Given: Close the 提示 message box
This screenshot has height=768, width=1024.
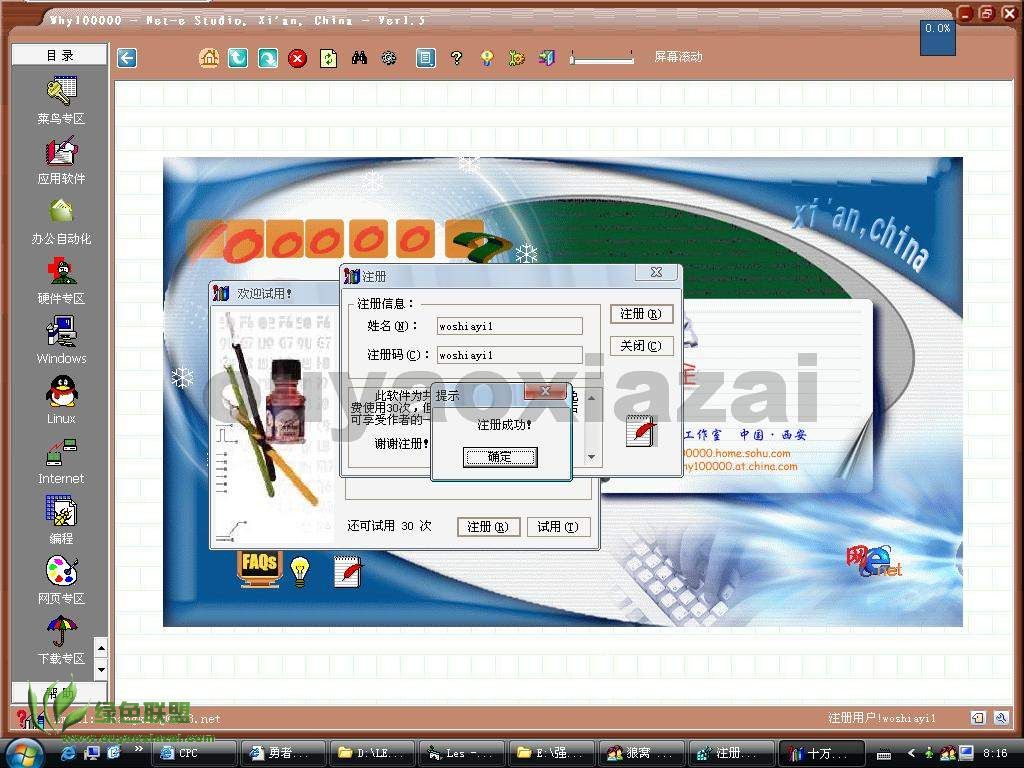Looking at the screenshot, I should pyautogui.click(x=545, y=391).
